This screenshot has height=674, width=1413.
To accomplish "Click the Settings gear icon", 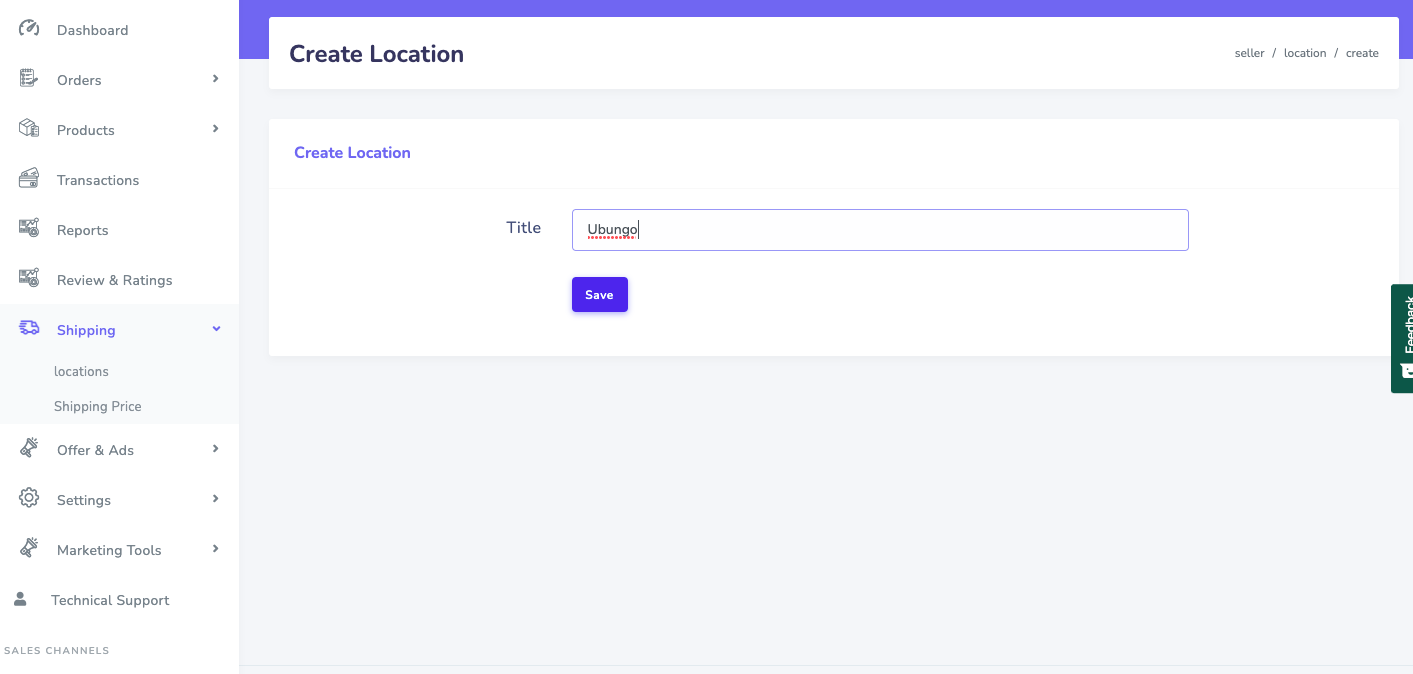I will click(x=29, y=498).
